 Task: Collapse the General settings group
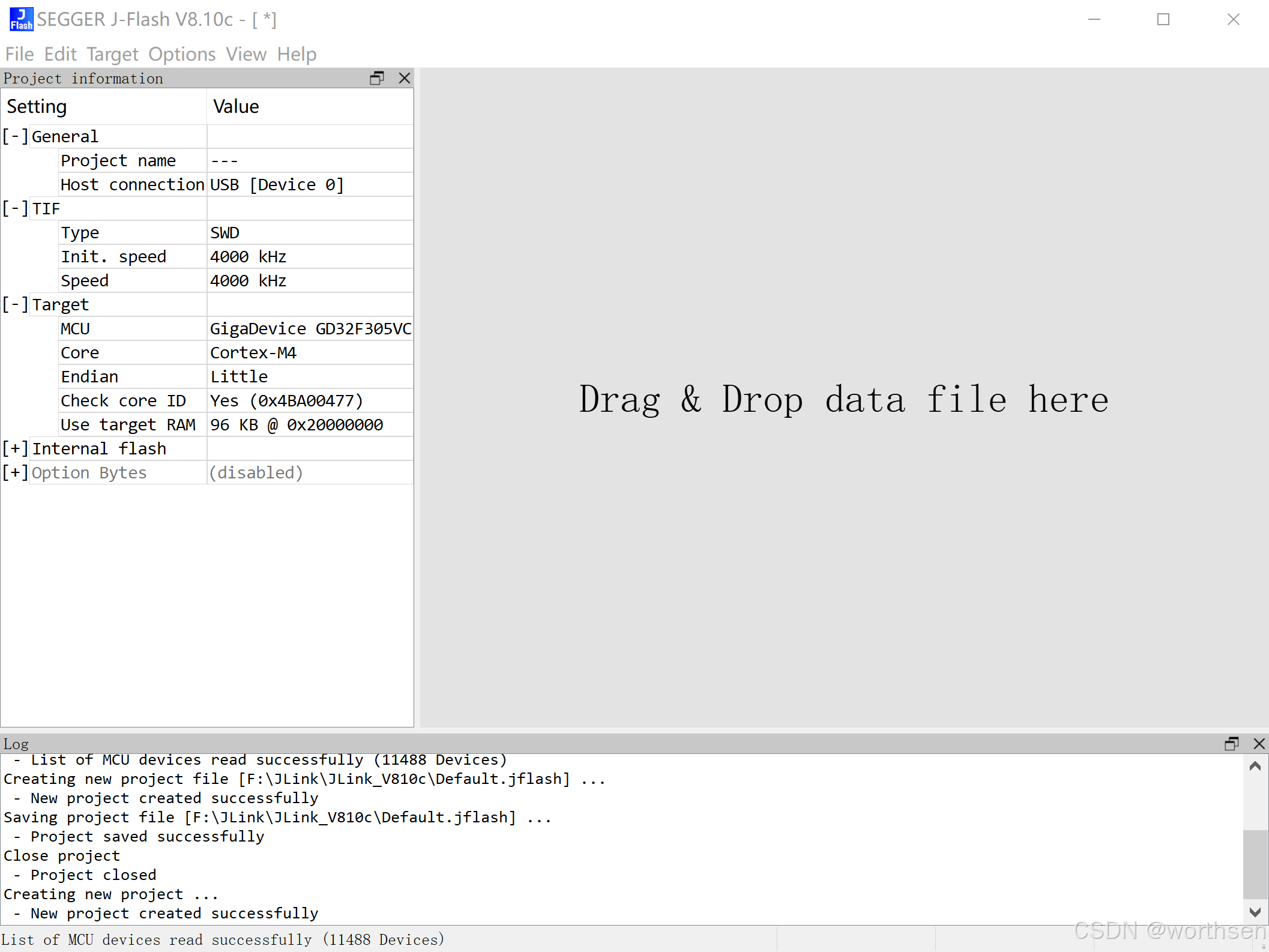[x=15, y=136]
